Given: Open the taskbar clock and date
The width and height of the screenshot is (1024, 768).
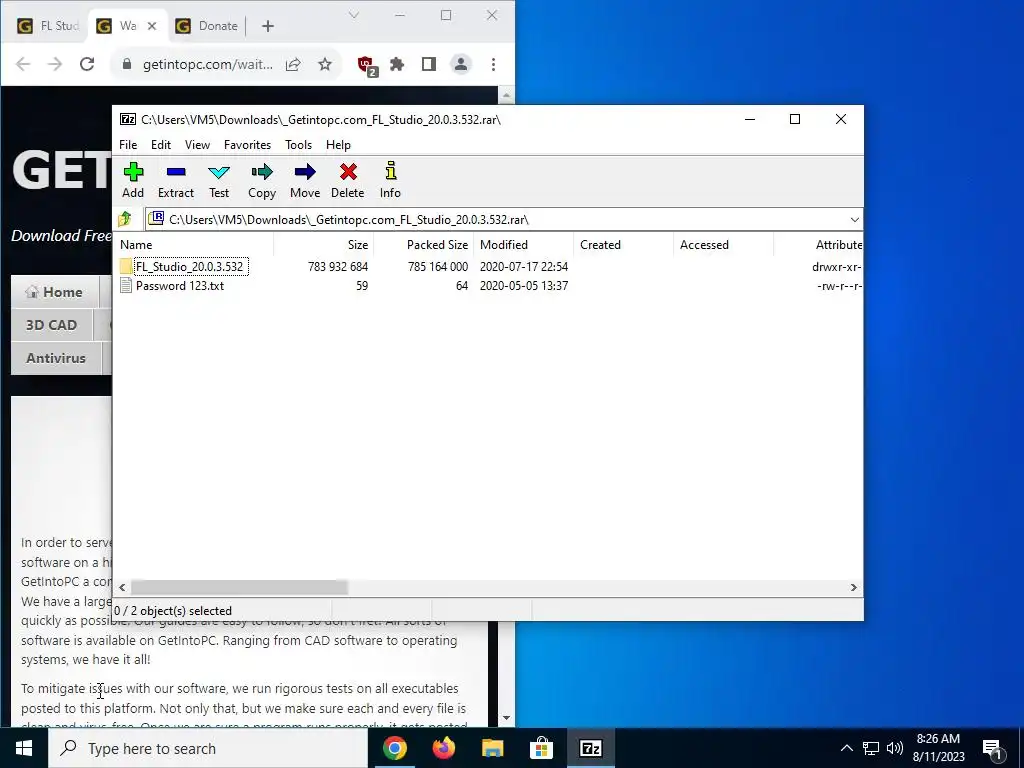Looking at the screenshot, I should coord(938,748).
